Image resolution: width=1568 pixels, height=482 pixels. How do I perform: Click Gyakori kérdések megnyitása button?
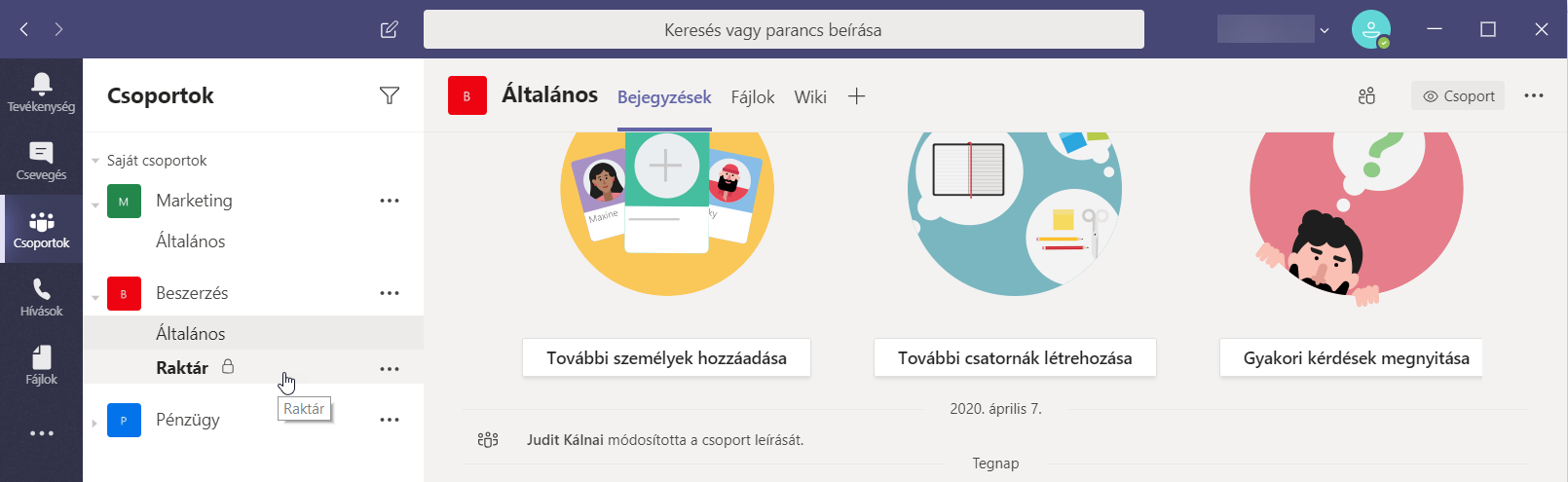coord(1355,357)
